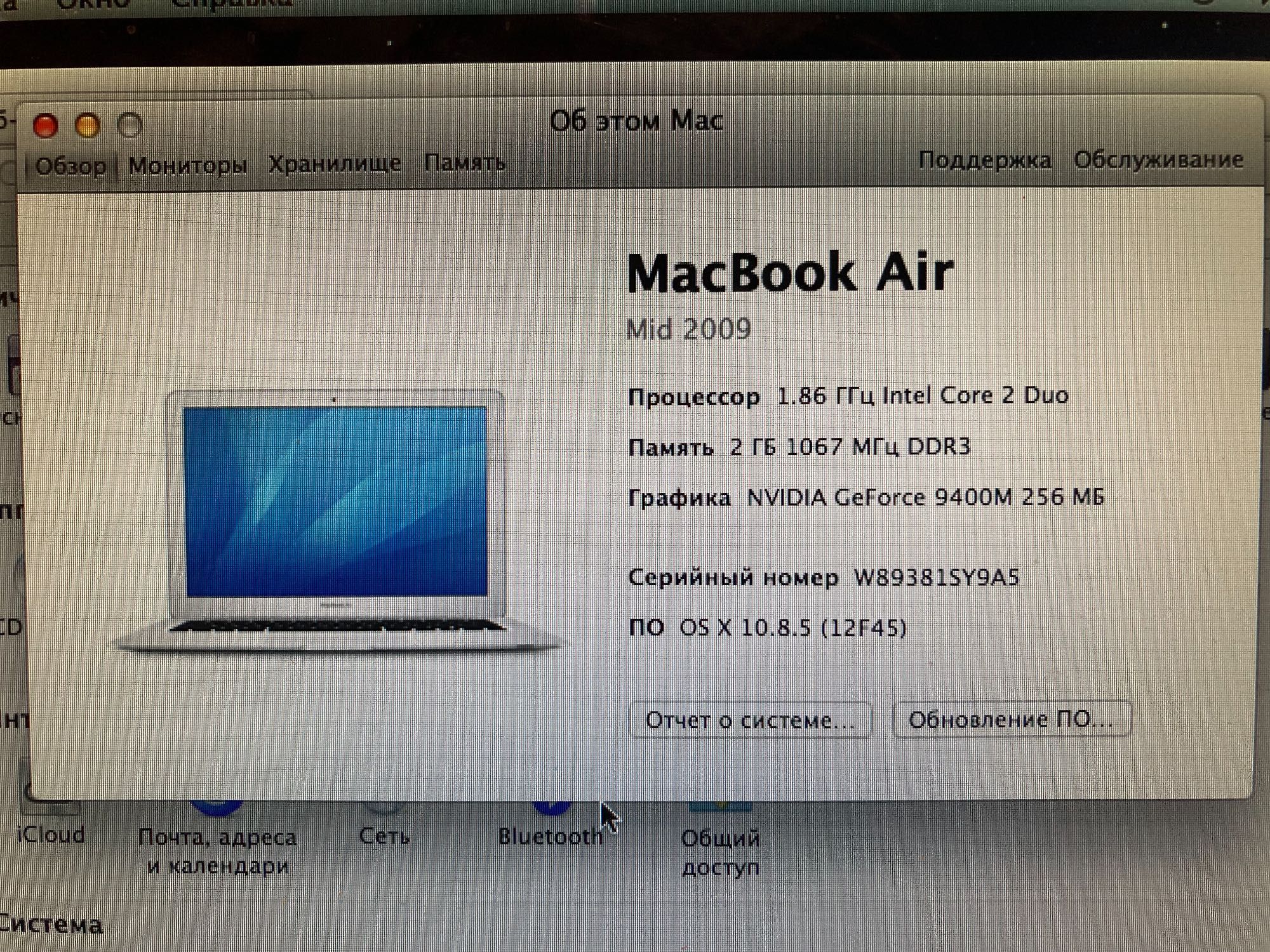The image size is (1270, 952).
Task: Click the 2 ГБ 1067 МГц DDR3 text
Action: 850,447
